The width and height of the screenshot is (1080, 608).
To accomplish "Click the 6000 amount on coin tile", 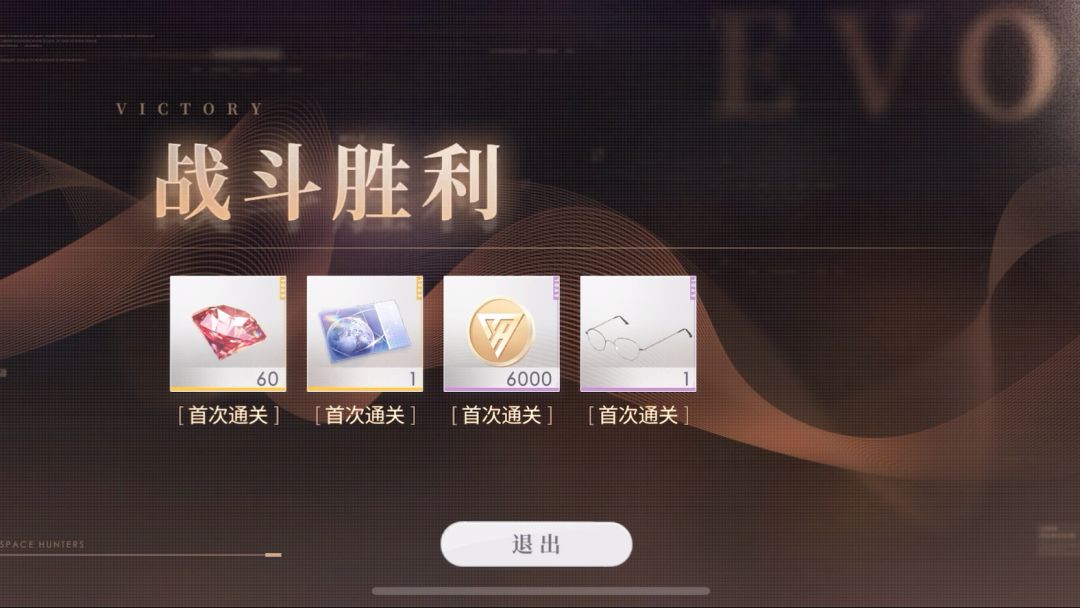I will point(529,379).
